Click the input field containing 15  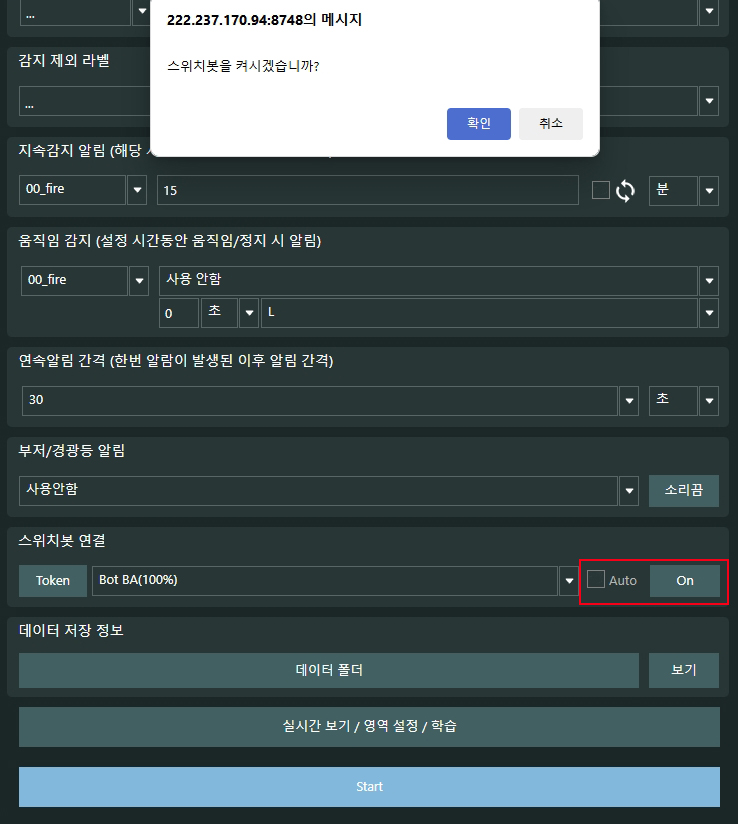(x=367, y=190)
